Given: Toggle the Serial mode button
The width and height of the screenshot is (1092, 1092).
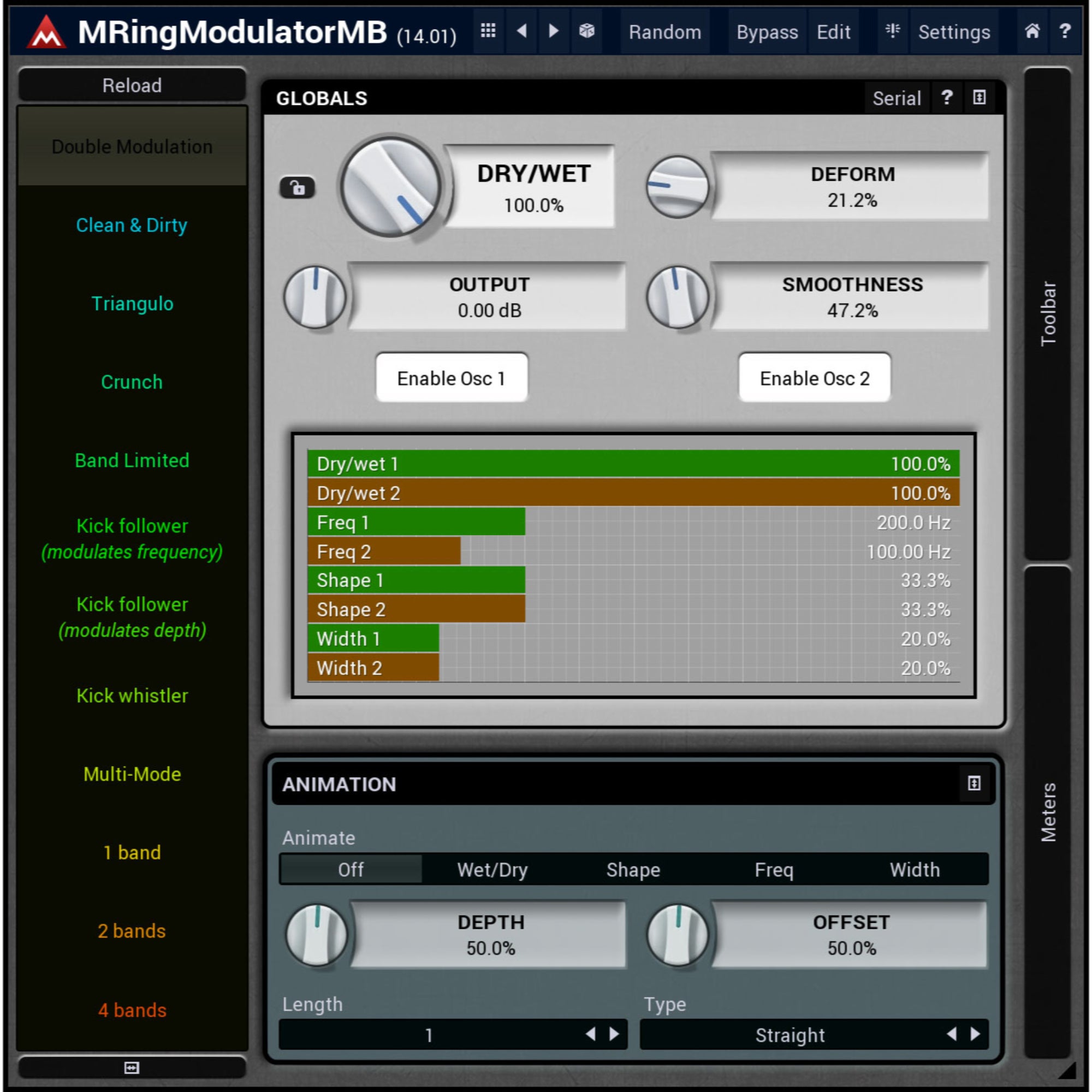Looking at the screenshot, I should (897, 98).
